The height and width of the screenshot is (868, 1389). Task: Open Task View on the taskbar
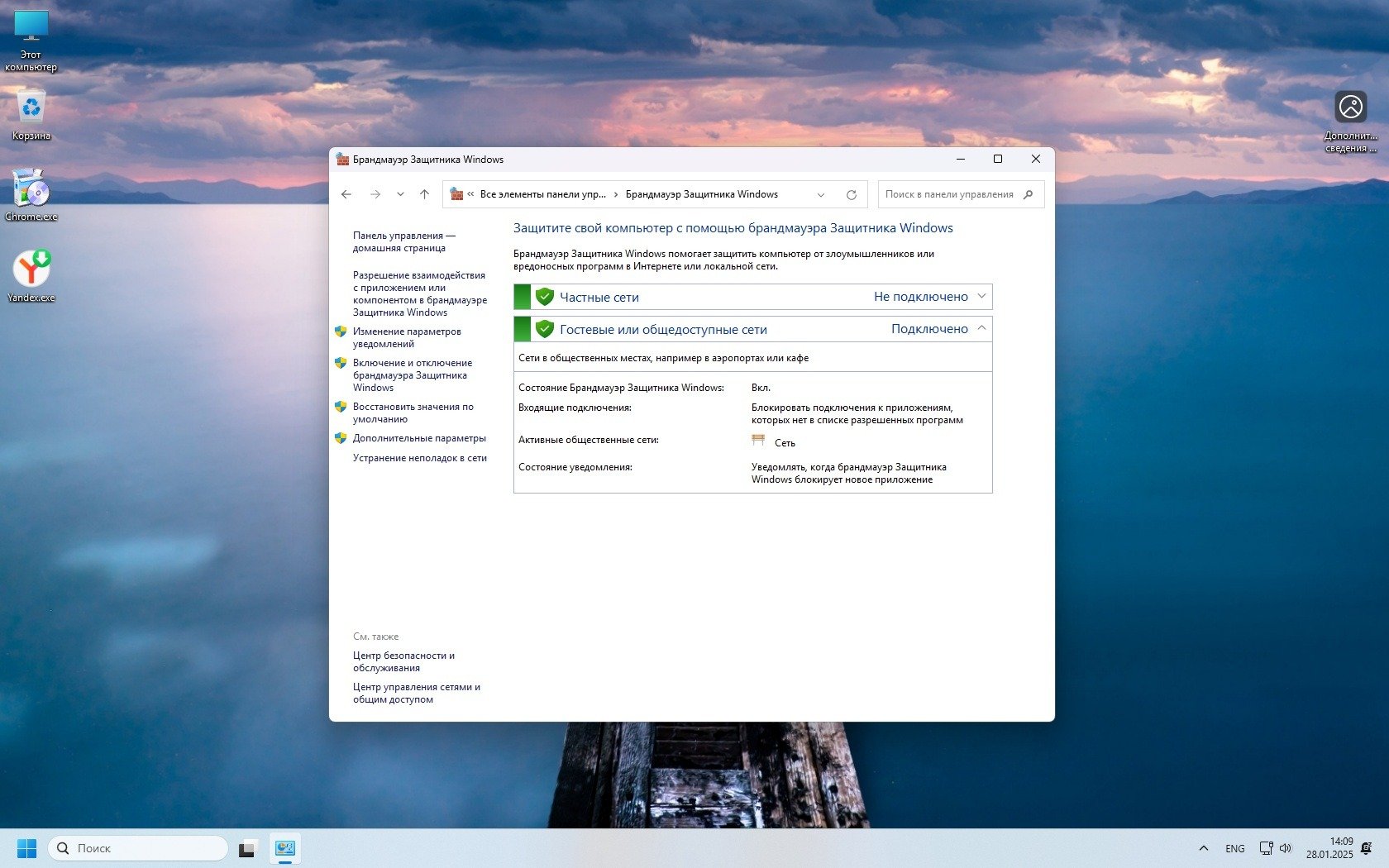click(x=247, y=849)
